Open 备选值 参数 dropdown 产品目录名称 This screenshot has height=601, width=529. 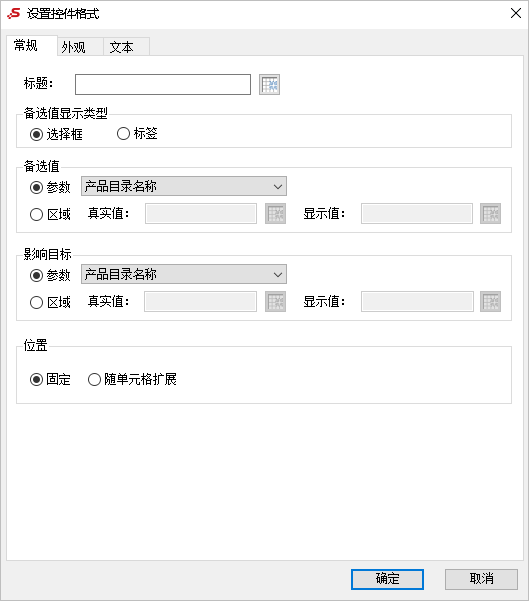pyautogui.click(x=184, y=186)
